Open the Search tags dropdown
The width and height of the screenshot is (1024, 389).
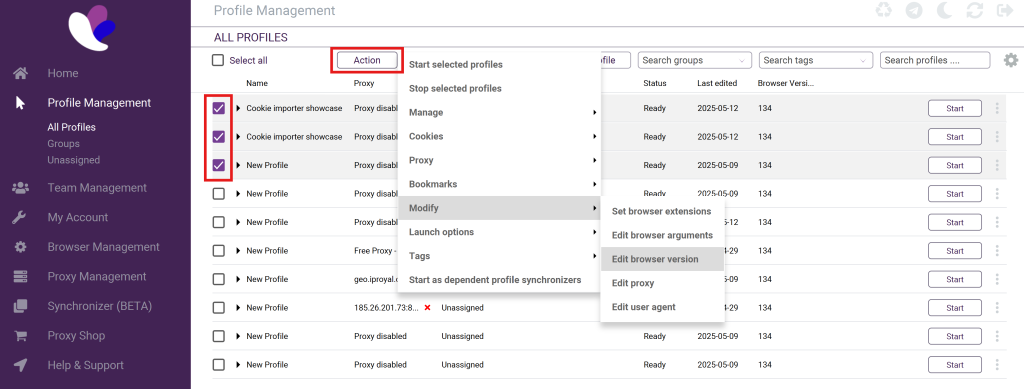(816, 60)
